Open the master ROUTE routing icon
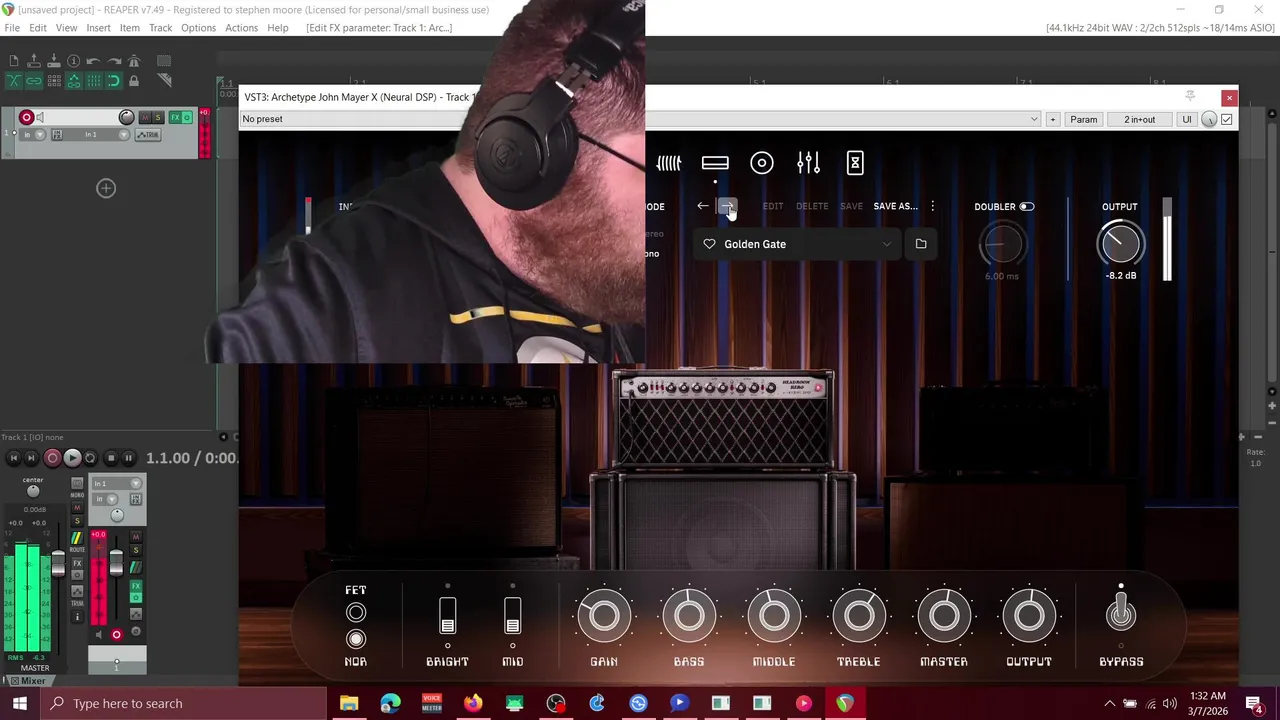 (x=77, y=538)
